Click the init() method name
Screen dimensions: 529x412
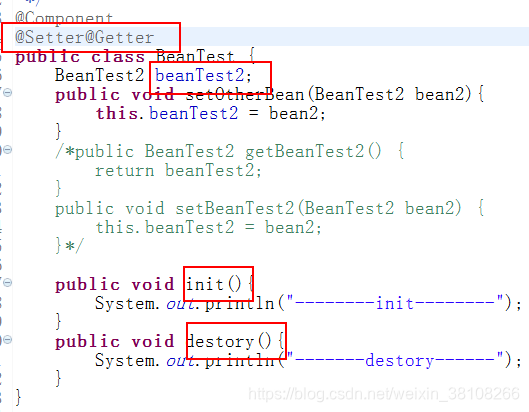tap(214, 284)
